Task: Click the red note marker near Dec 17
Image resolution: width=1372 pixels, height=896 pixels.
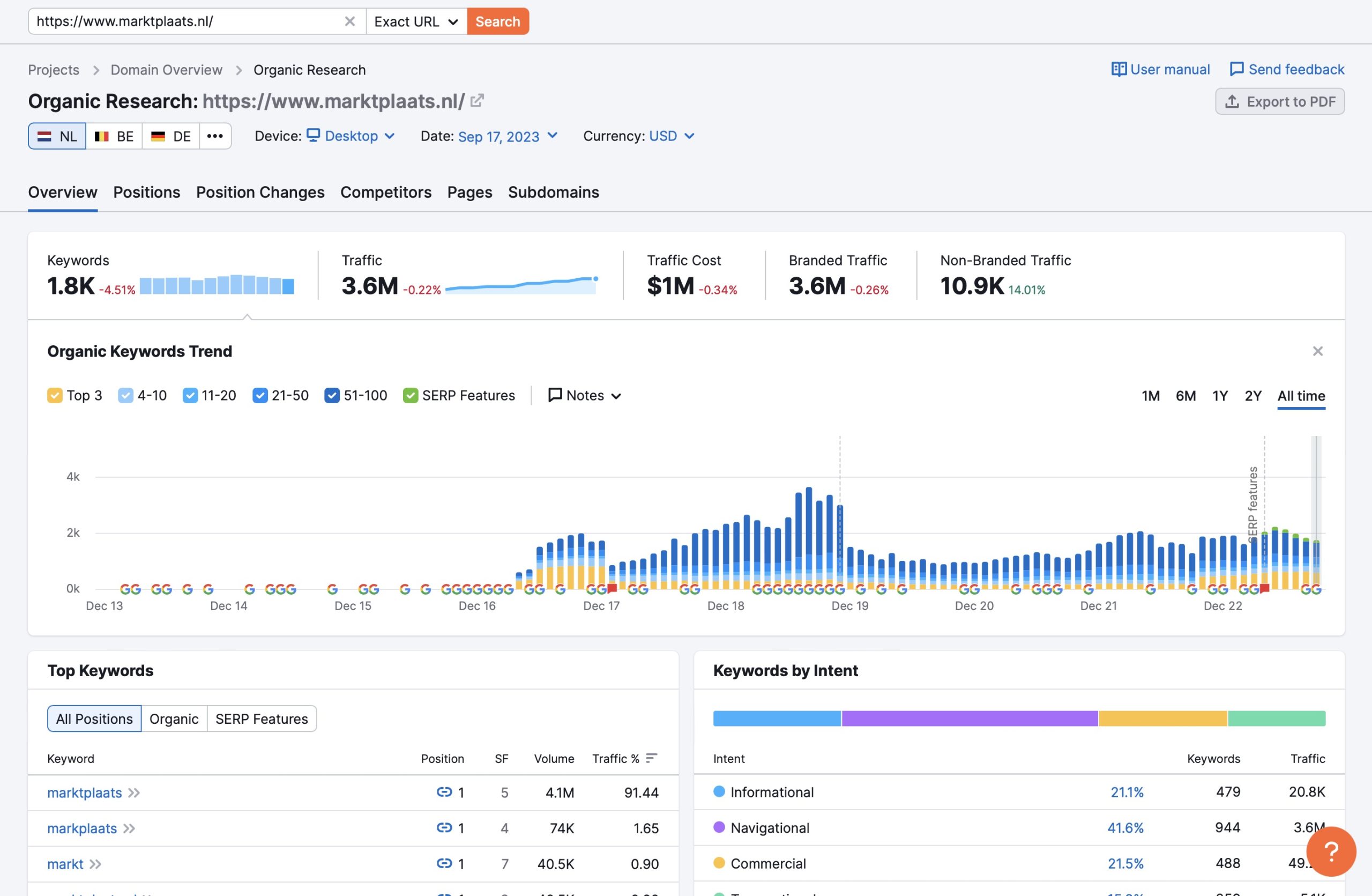Action: click(x=612, y=588)
